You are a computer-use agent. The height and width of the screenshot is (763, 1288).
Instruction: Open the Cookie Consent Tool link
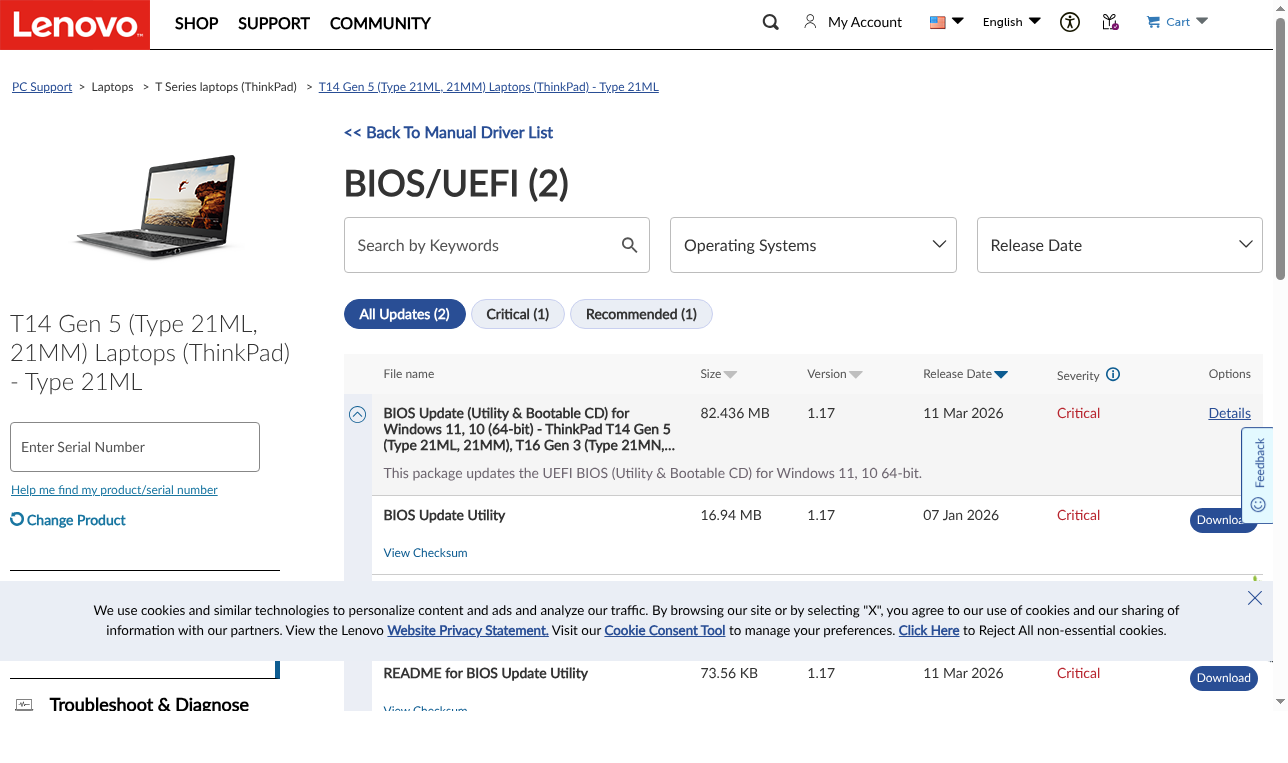coord(665,631)
